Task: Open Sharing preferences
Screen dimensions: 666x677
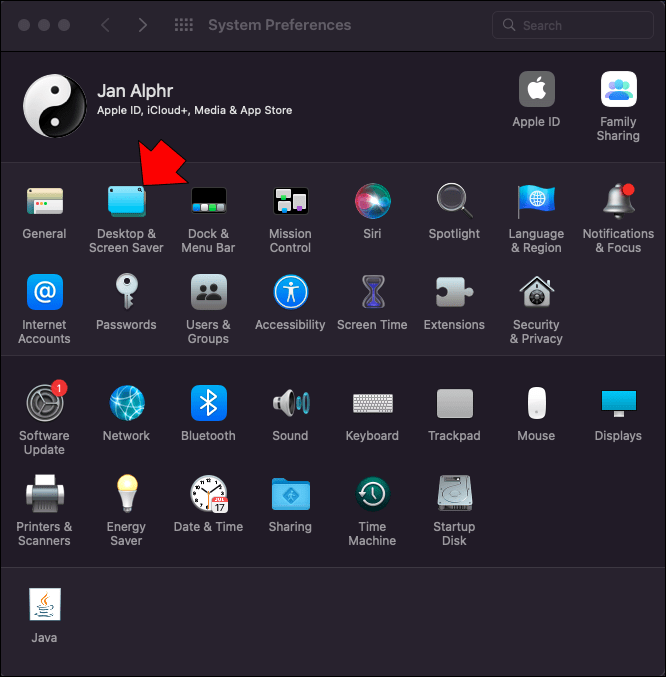Action: (x=290, y=494)
